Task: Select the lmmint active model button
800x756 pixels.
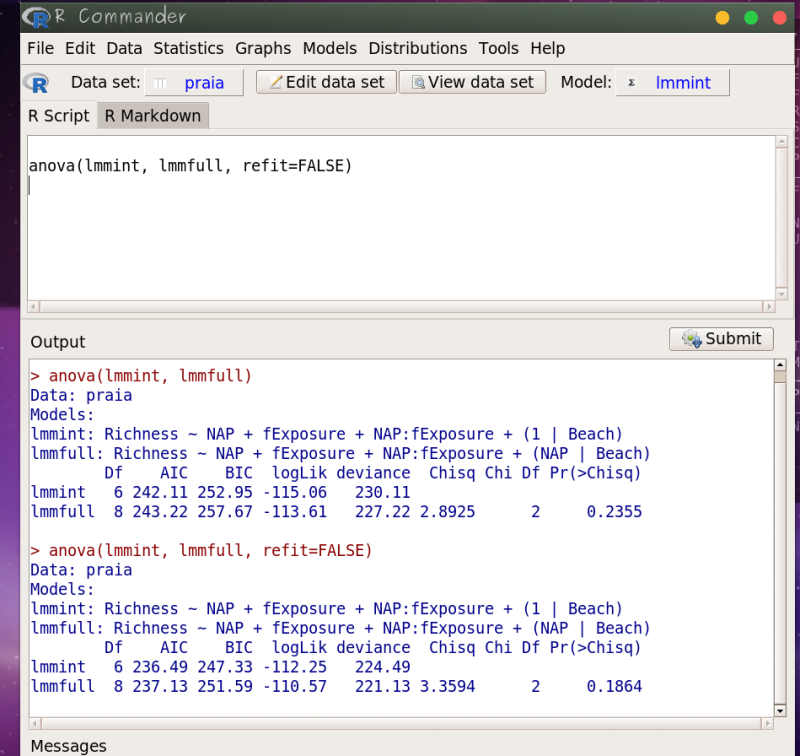Action: tap(672, 83)
